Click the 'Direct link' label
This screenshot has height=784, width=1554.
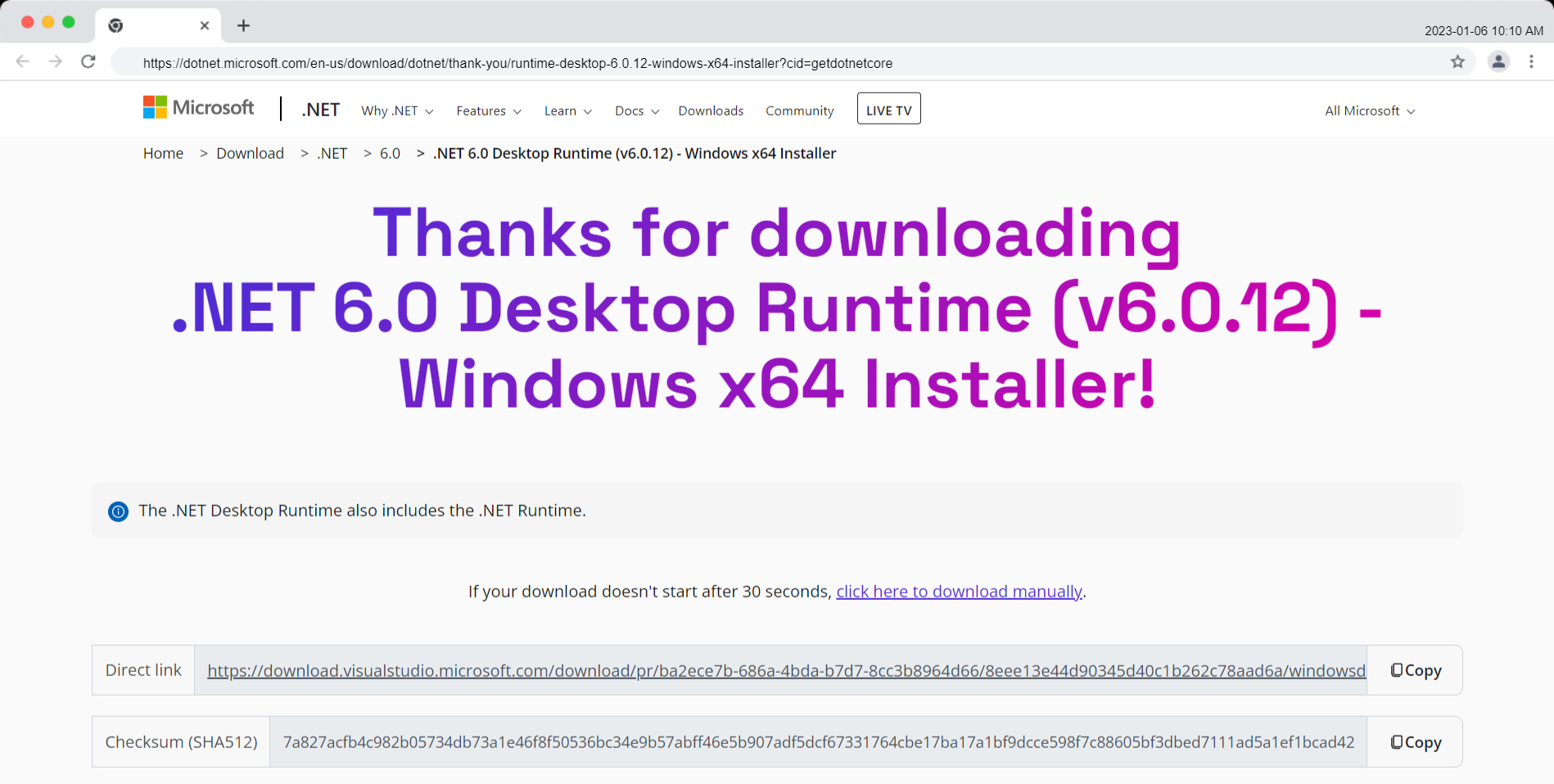pos(143,670)
